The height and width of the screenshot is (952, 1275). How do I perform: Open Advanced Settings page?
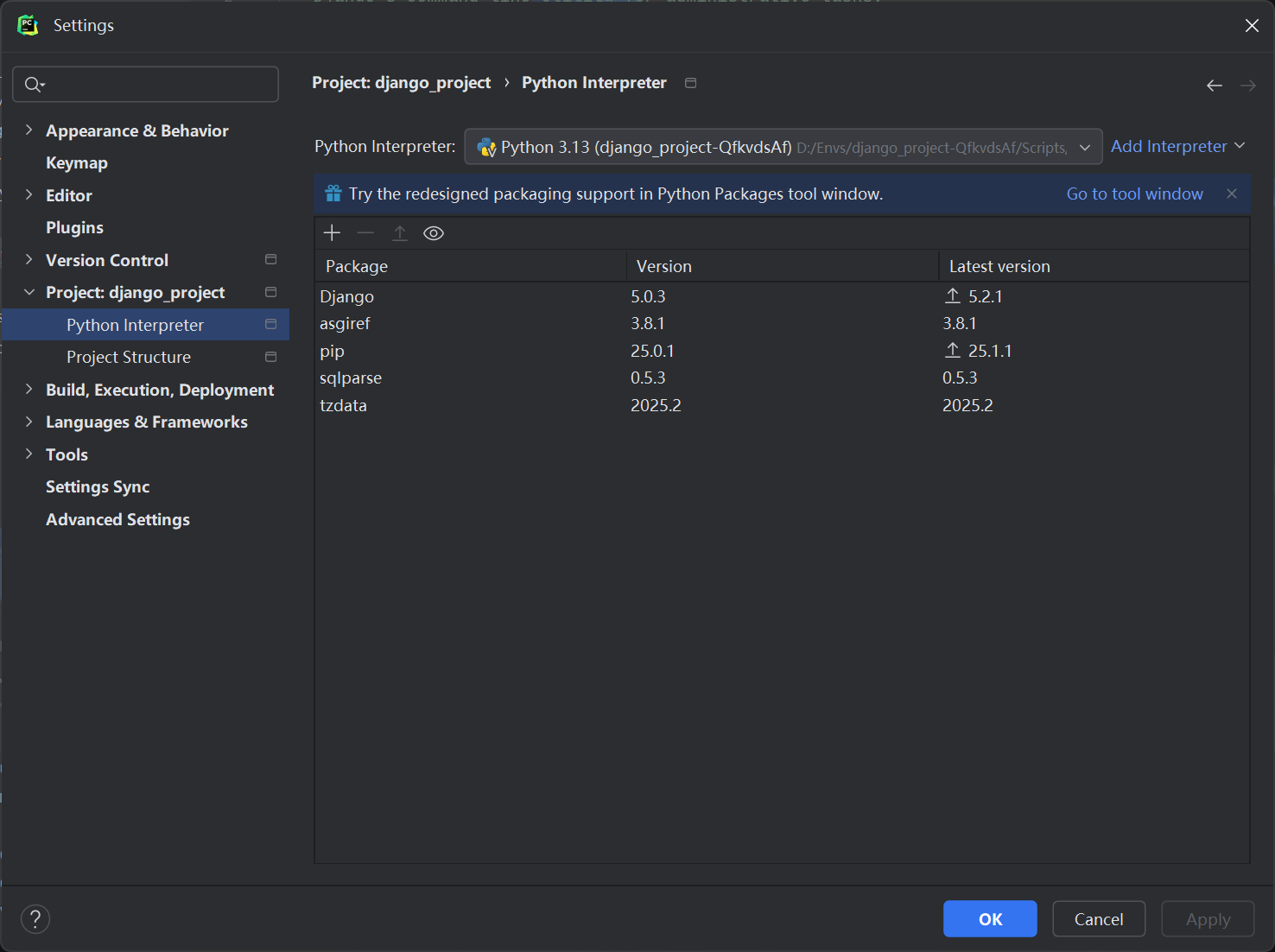point(117,519)
